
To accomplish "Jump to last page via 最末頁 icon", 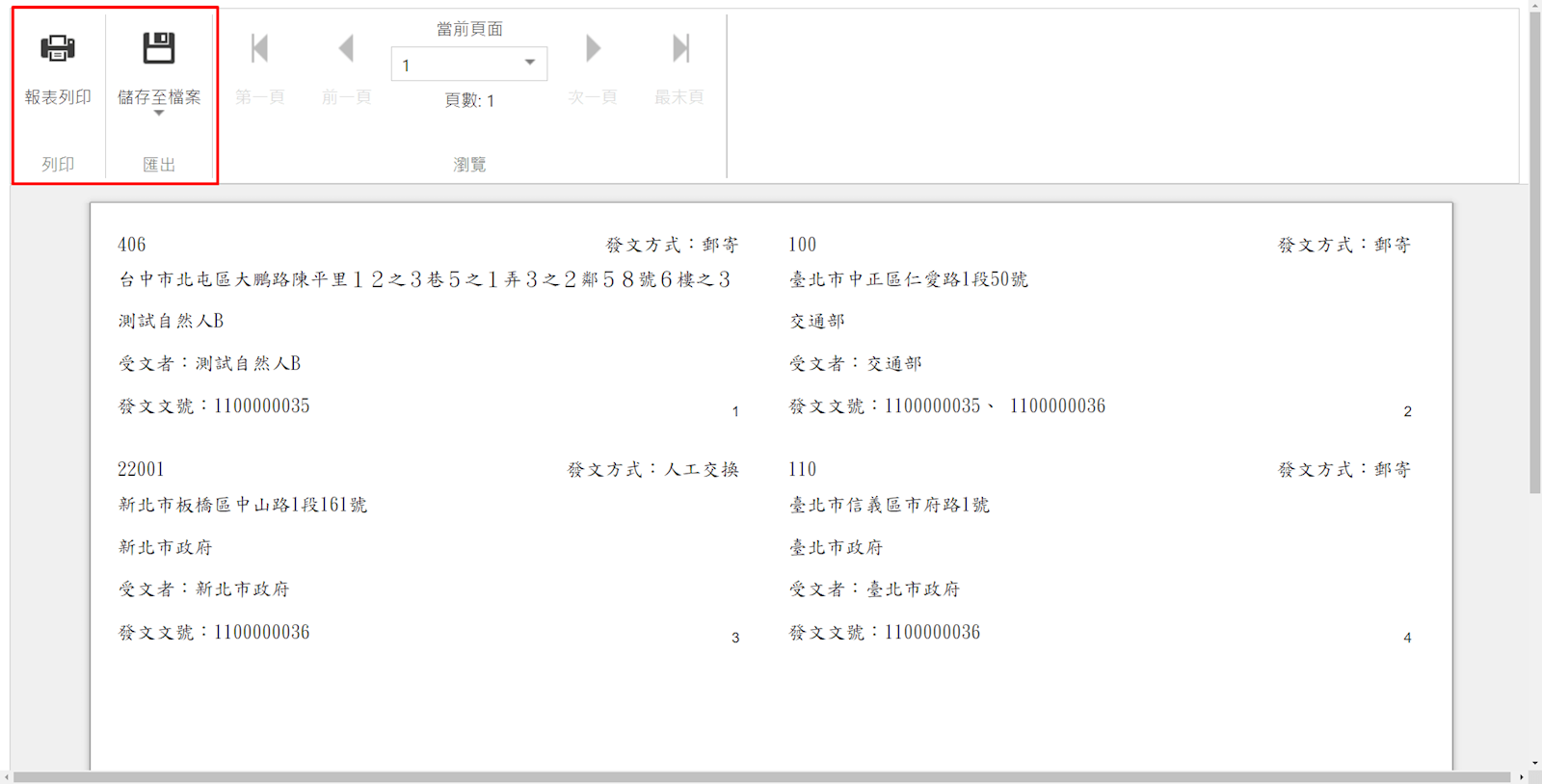I will coord(680,48).
